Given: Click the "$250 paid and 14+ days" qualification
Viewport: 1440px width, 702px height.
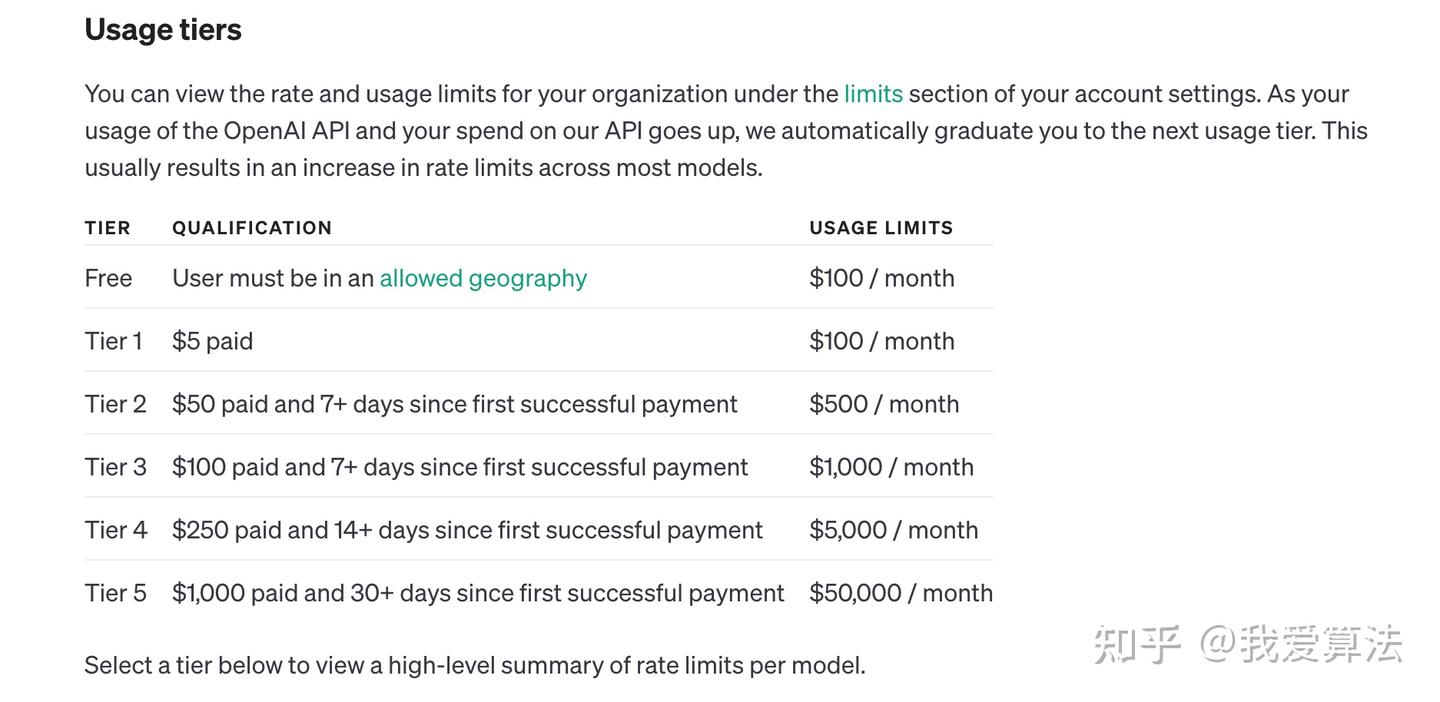Looking at the screenshot, I should click(467, 530).
